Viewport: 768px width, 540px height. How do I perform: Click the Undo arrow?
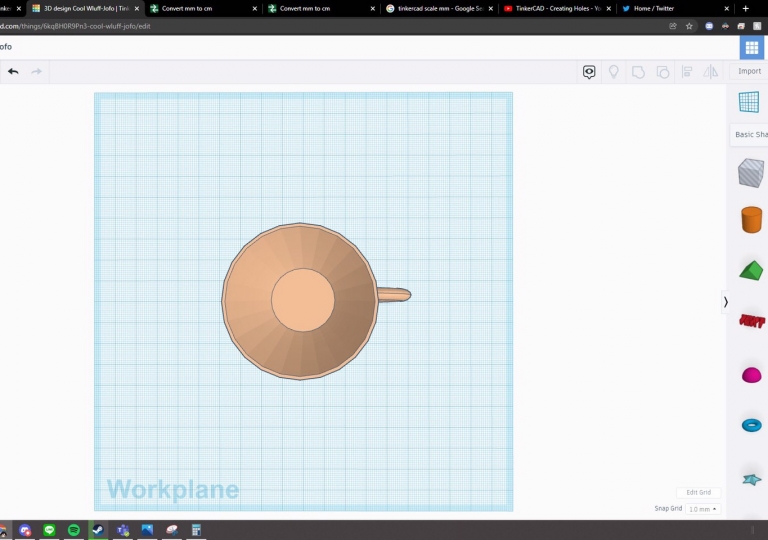[x=13, y=72]
